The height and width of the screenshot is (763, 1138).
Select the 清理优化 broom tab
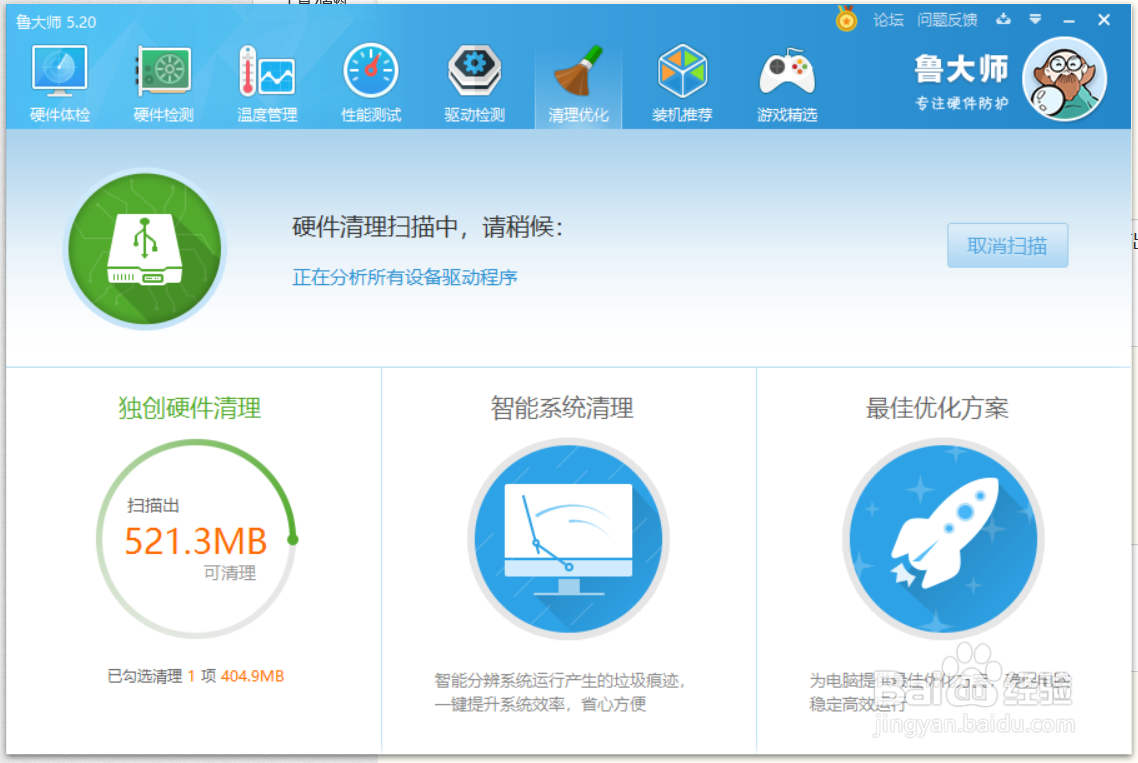[578, 84]
